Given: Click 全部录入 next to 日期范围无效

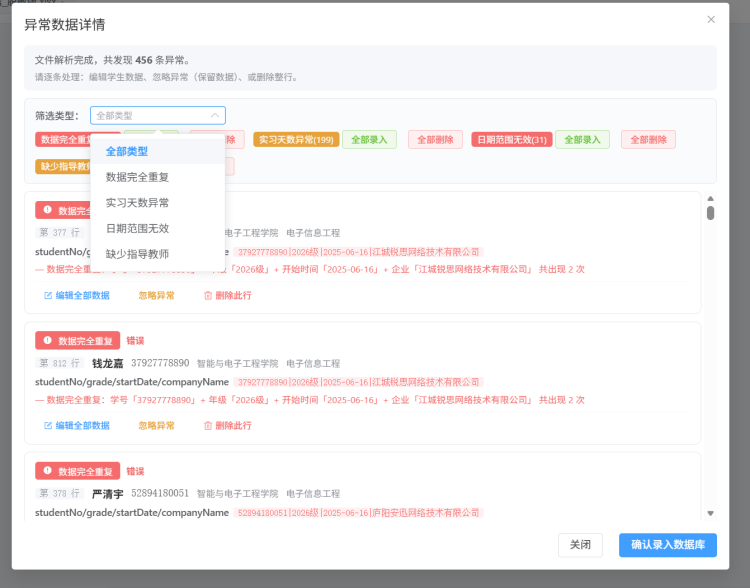Looking at the screenshot, I should click(582, 140).
